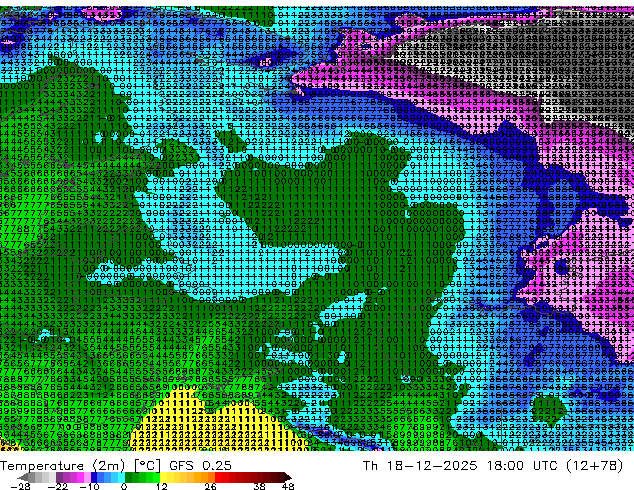Select the light pink legend swatch
Image resolution: width=634 pixels, height=490 pixels.
coord(87,477)
